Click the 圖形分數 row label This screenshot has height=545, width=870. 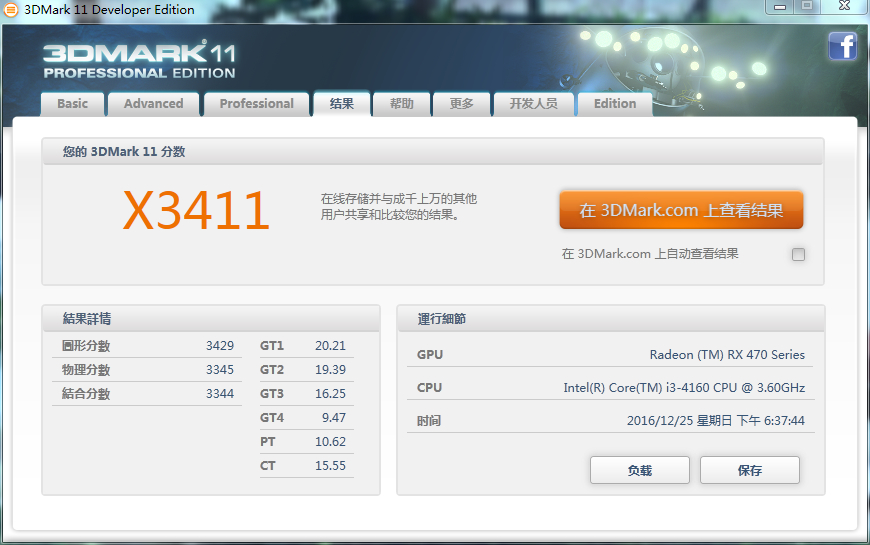(86, 346)
